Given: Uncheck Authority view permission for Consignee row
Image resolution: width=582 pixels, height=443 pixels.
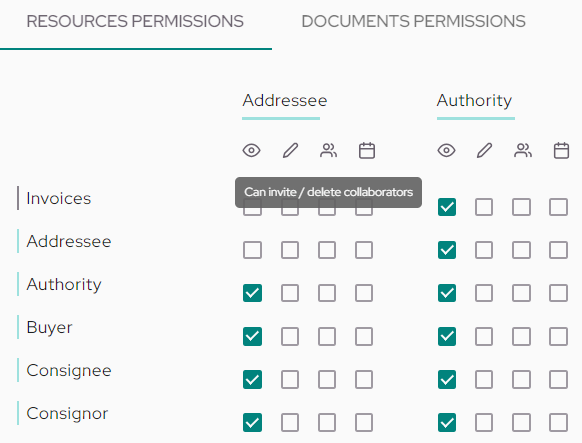Looking at the screenshot, I should click(x=447, y=380).
